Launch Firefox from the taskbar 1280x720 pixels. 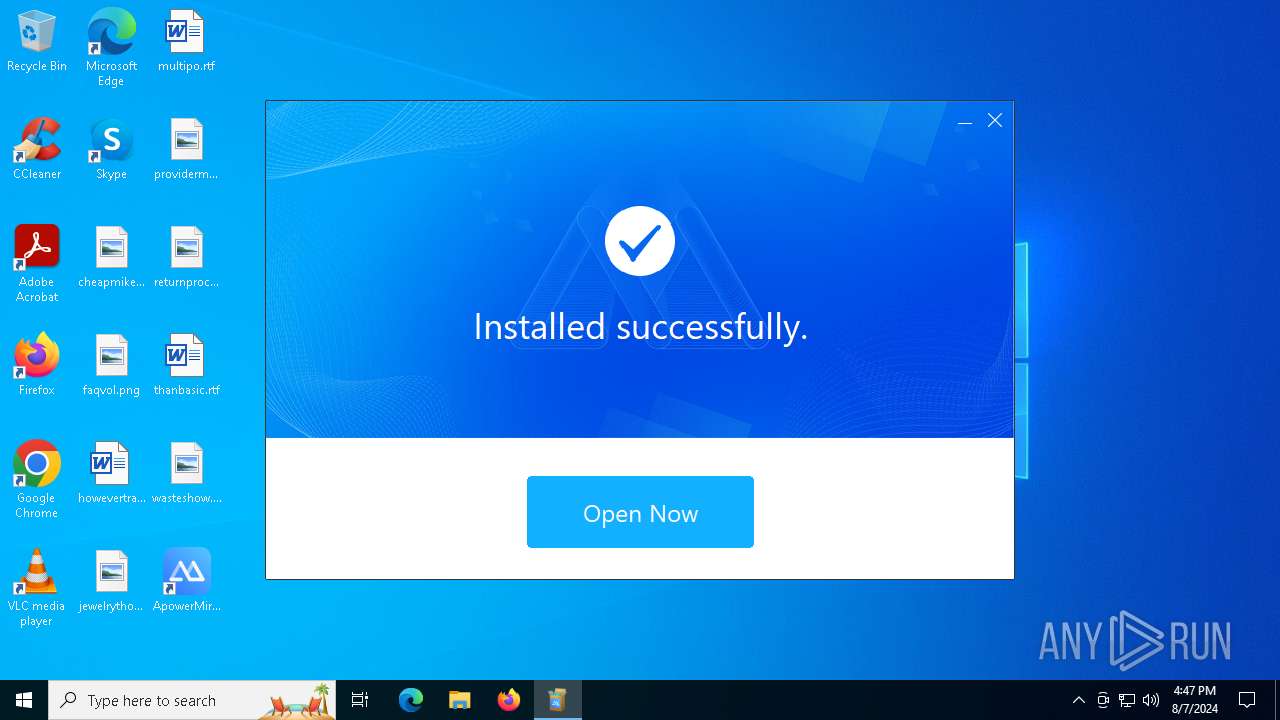(x=509, y=700)
